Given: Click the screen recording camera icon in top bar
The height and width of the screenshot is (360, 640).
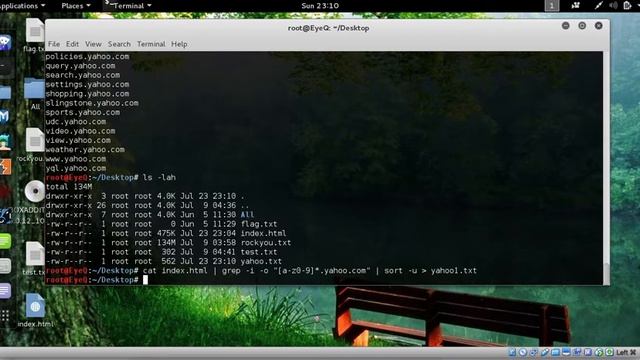Looking at the screenshot, I should point(576,5).
